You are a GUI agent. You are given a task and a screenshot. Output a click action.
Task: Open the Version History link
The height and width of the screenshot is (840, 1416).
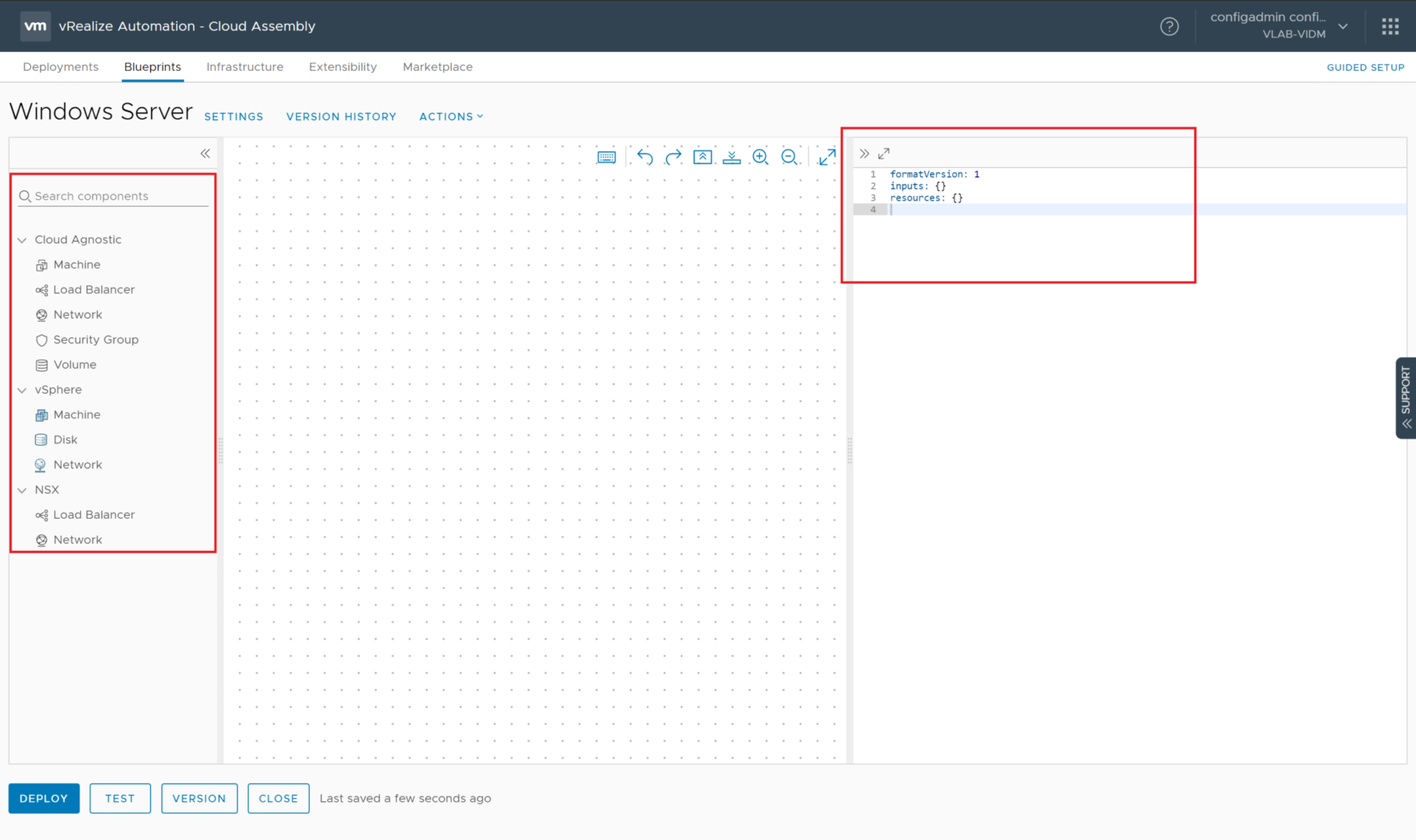tap(341, 117)
